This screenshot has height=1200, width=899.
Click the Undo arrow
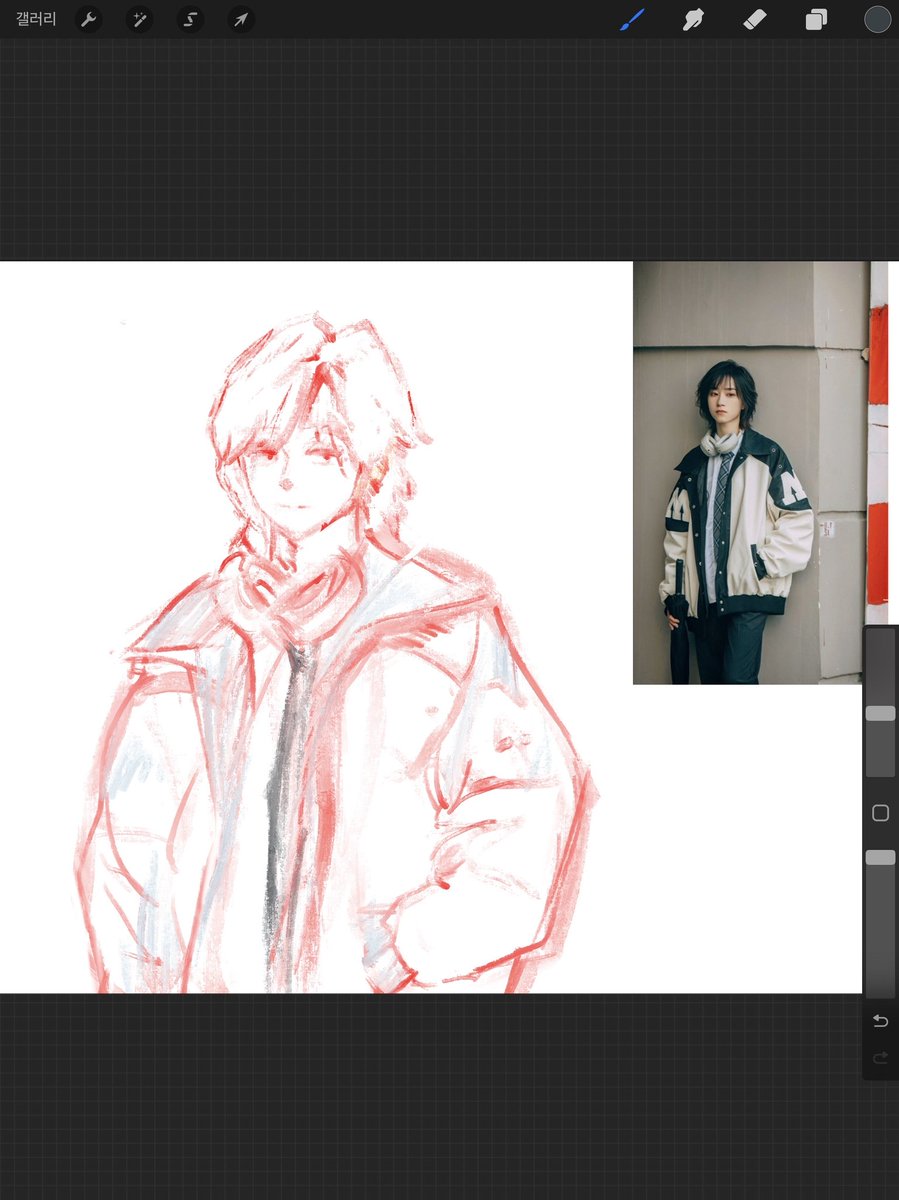point(880,1021)
